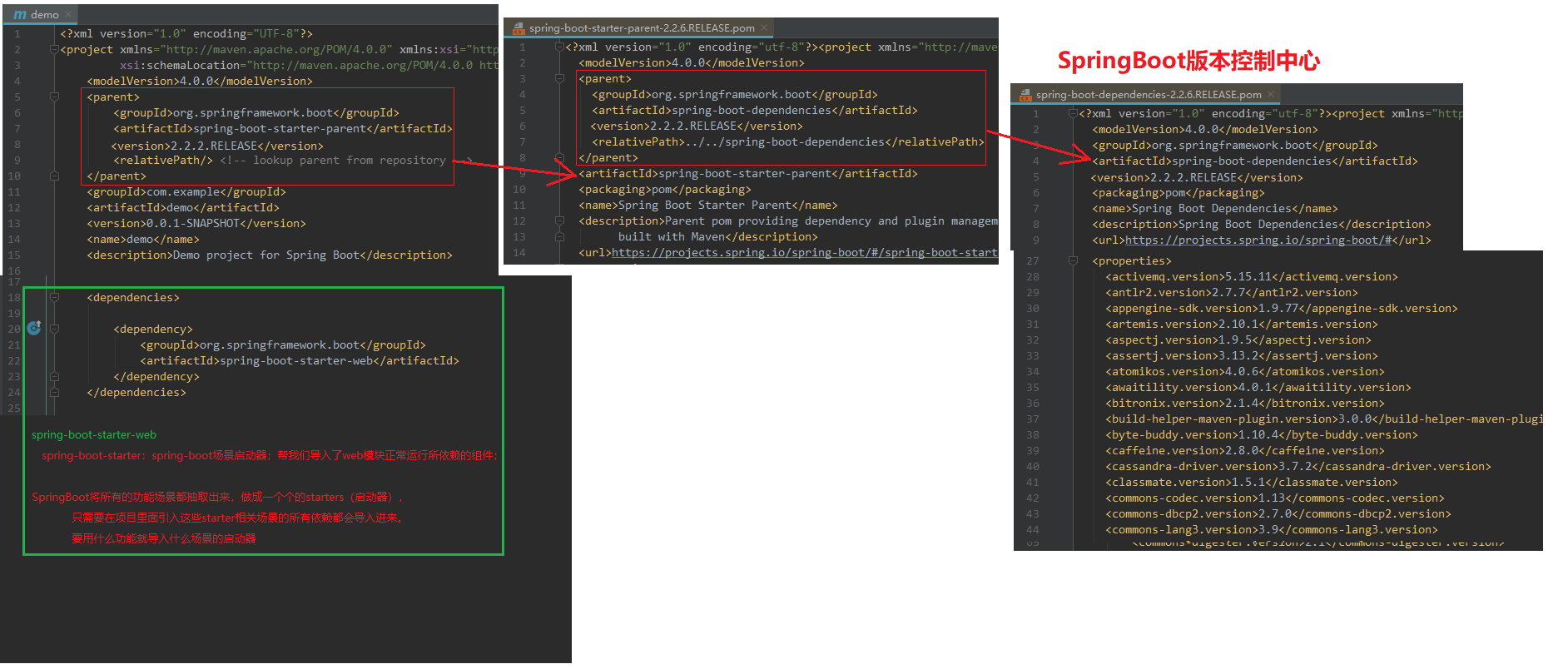Click the caffeine.version 2.8.0 property line
Screen dimensions: 1568x669
coord(1245,450)
